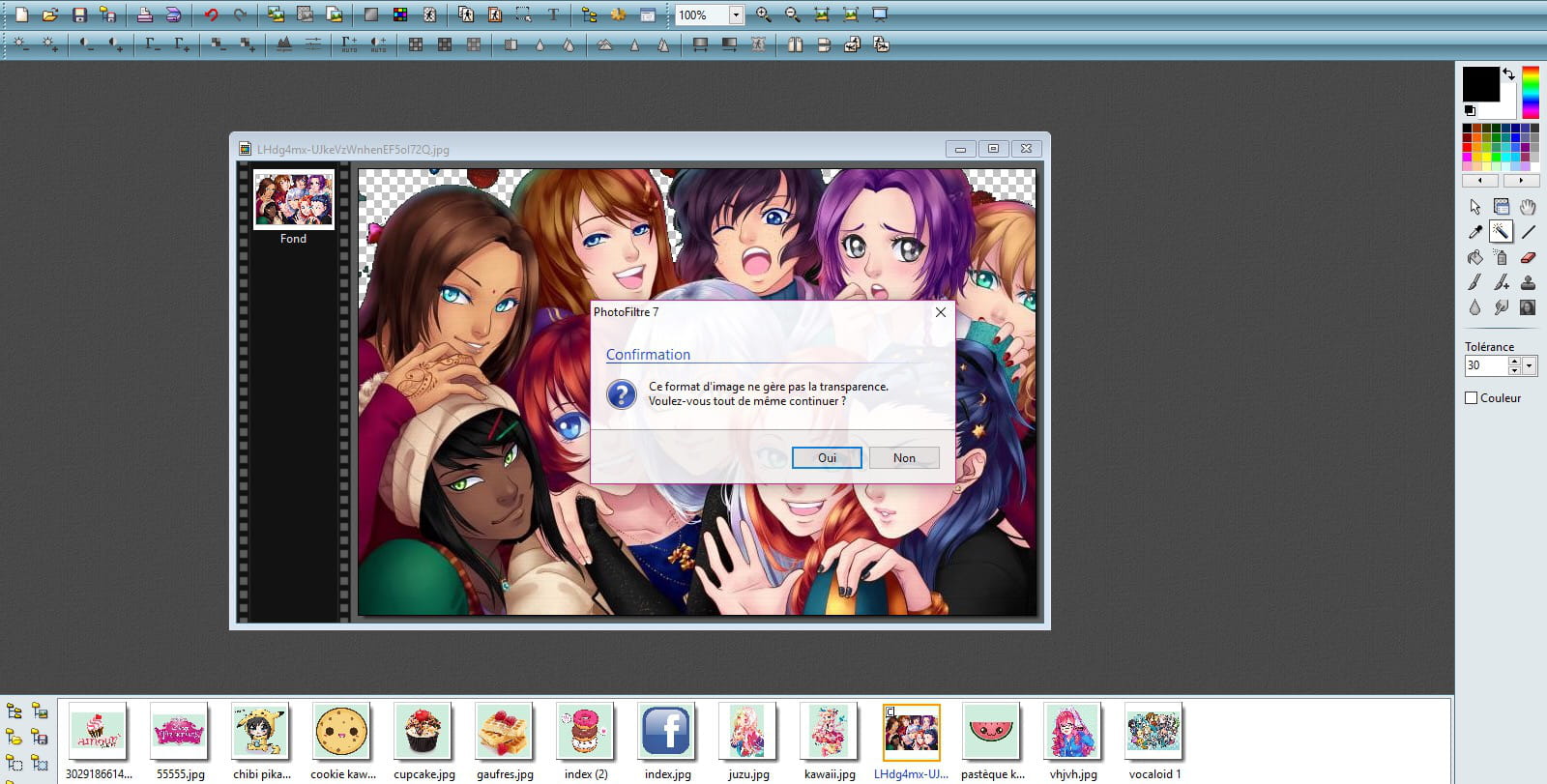The image size is (1547, 784).
Task: Click the rainbow color spectrum strip
Action: [1531, 92]
